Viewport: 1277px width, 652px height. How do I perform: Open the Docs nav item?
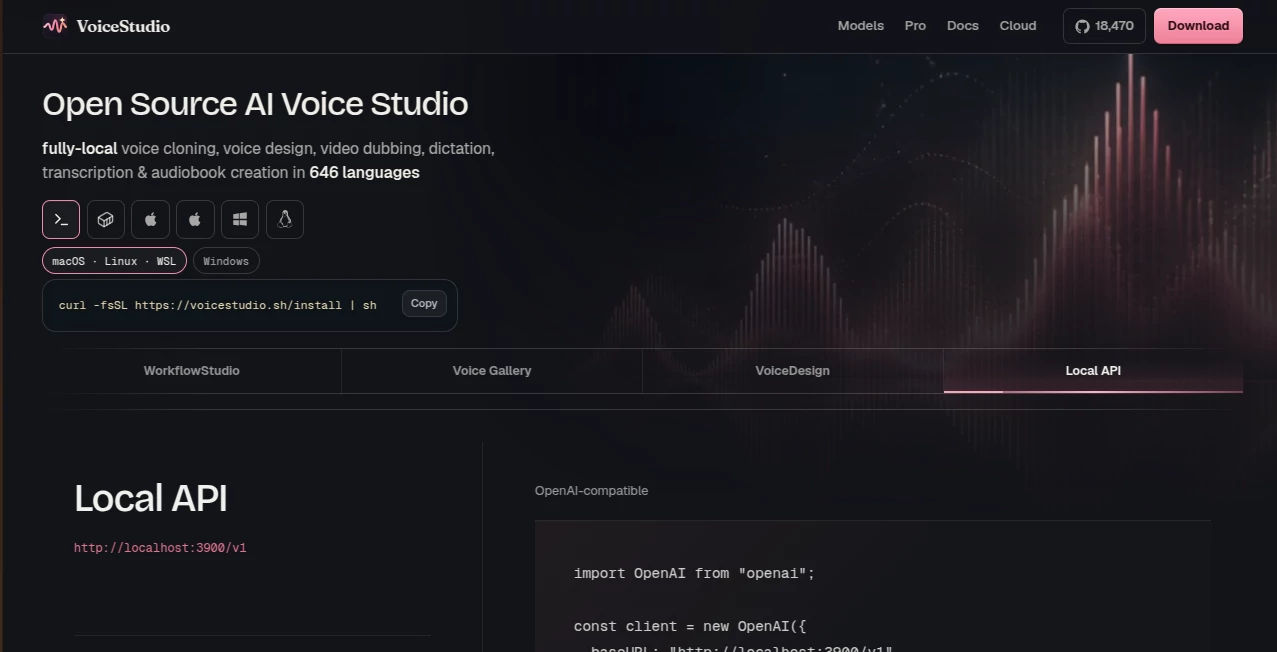tap(963, 26)
